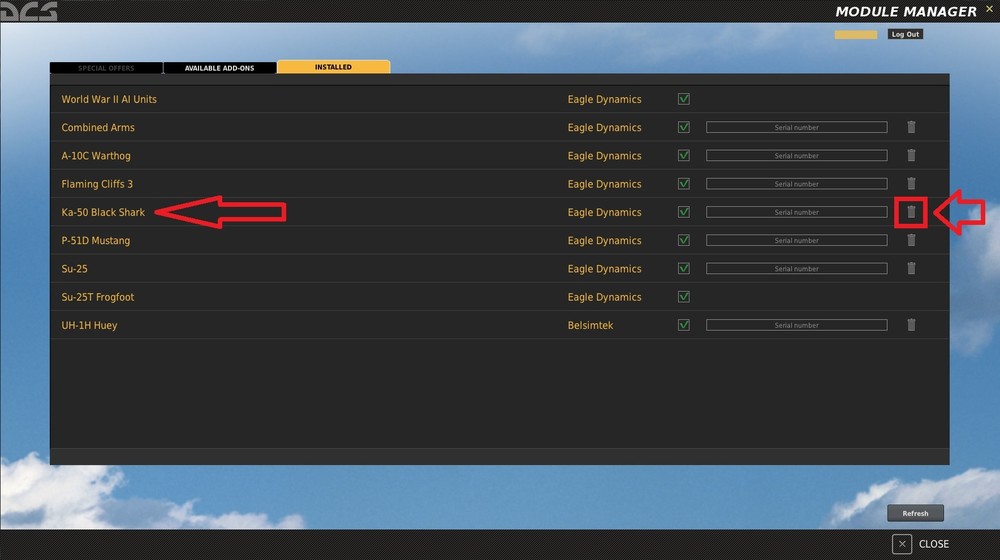The image size is (1000, 560).
Task: Click the P-51D Mustang module name
Action: (x=96, y=240)
